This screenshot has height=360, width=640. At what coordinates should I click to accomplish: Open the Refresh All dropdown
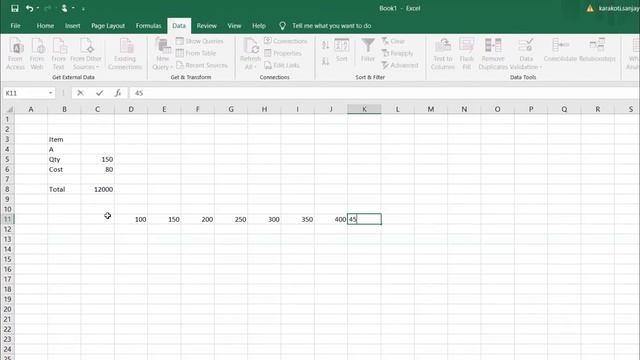[x=250, y=53]
